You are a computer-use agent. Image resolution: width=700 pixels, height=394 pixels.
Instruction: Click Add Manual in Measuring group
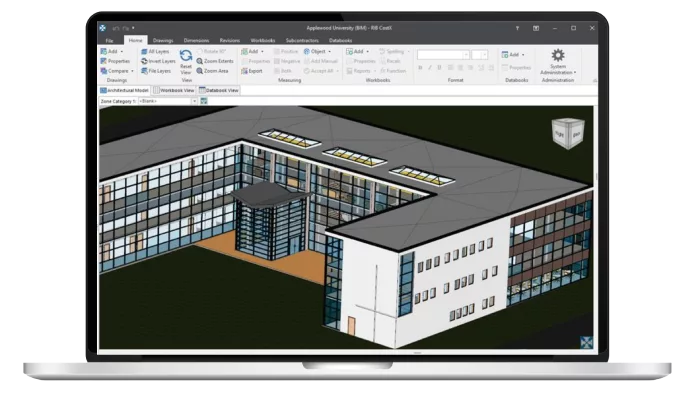coord(320,61)
